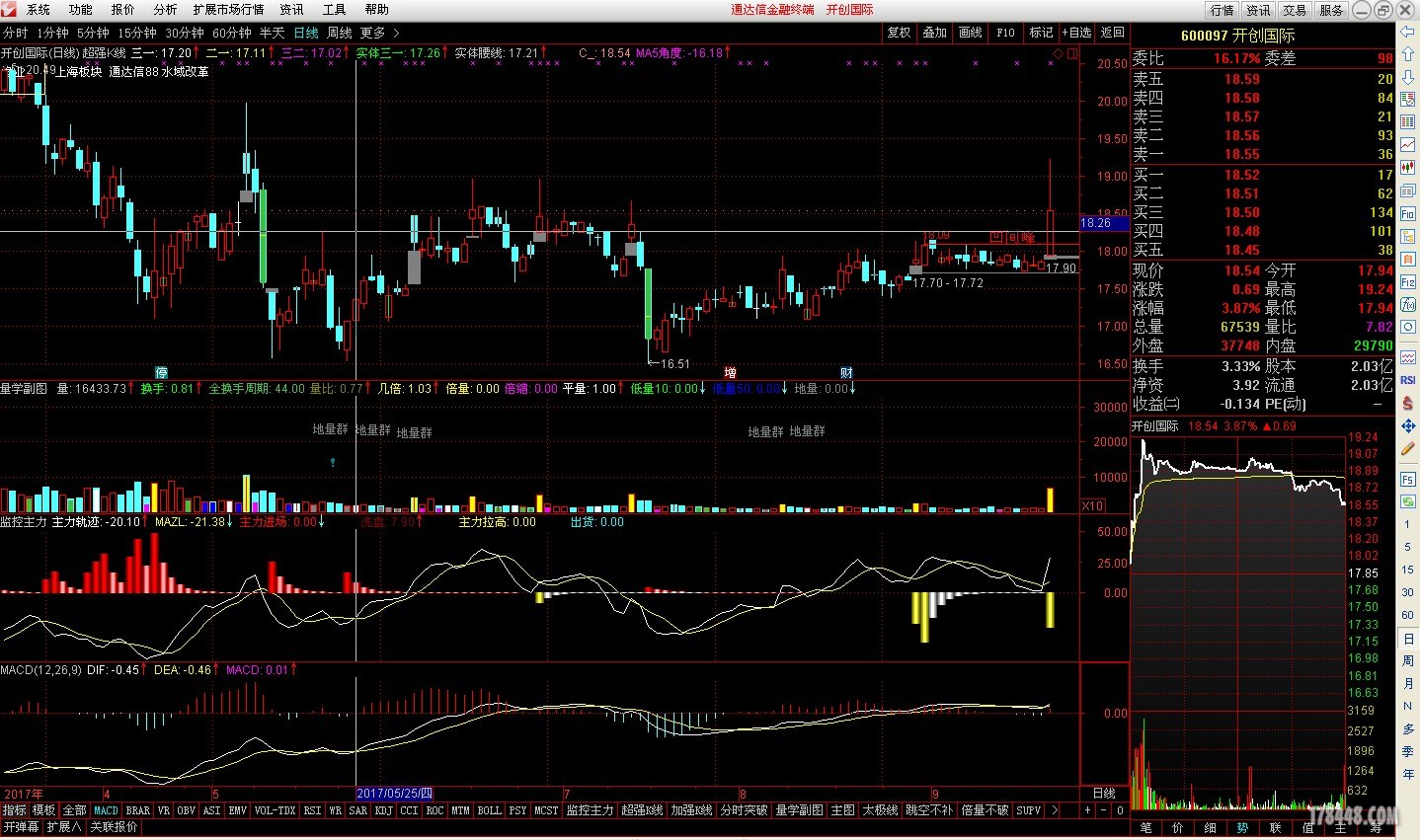The height and width of the screenshot is (840, 1420).
Task: Open the f(x) formula manager icon
Action: click(1407, 304)
